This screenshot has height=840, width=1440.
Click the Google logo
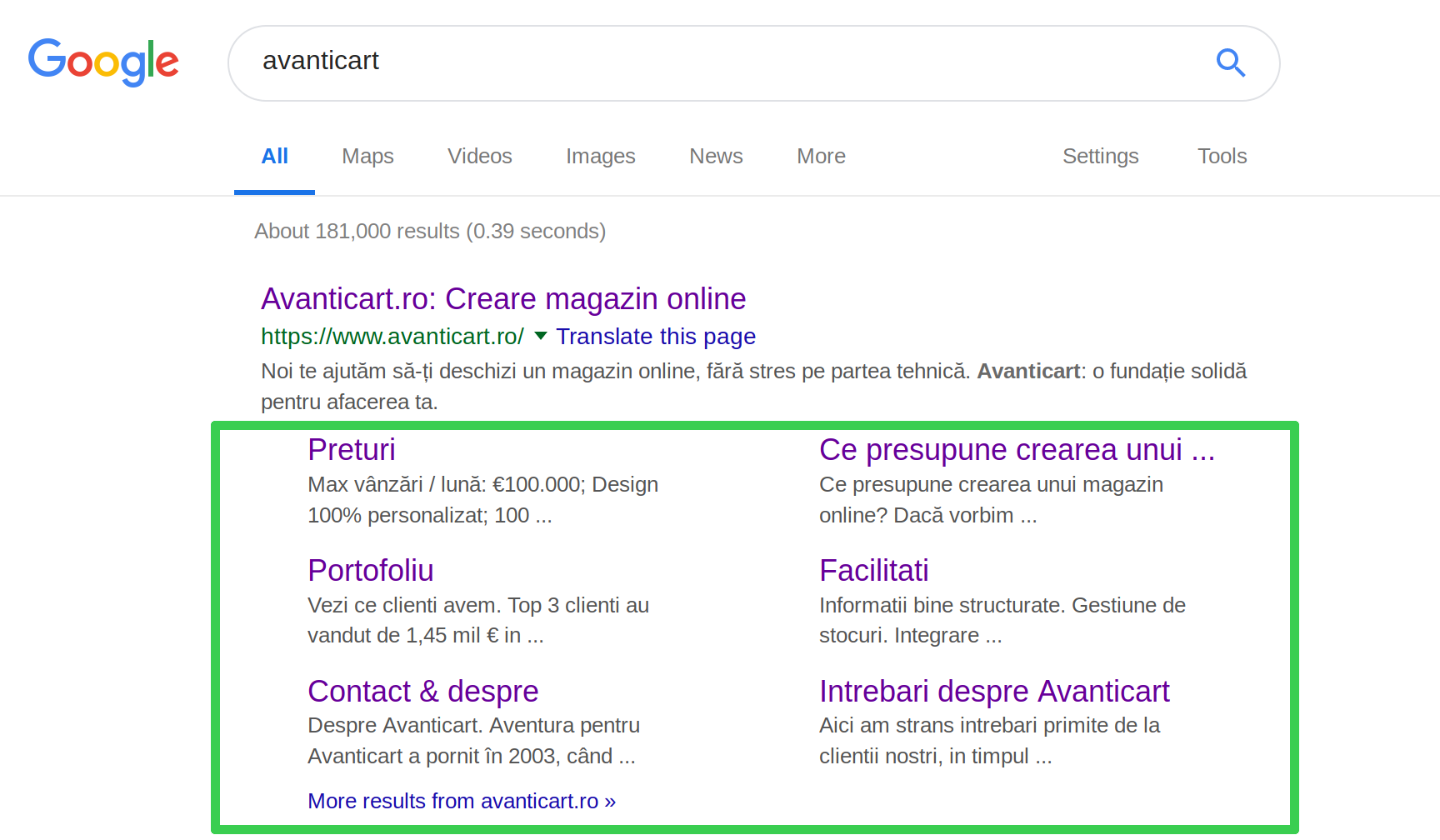click(x=103, y=62)
